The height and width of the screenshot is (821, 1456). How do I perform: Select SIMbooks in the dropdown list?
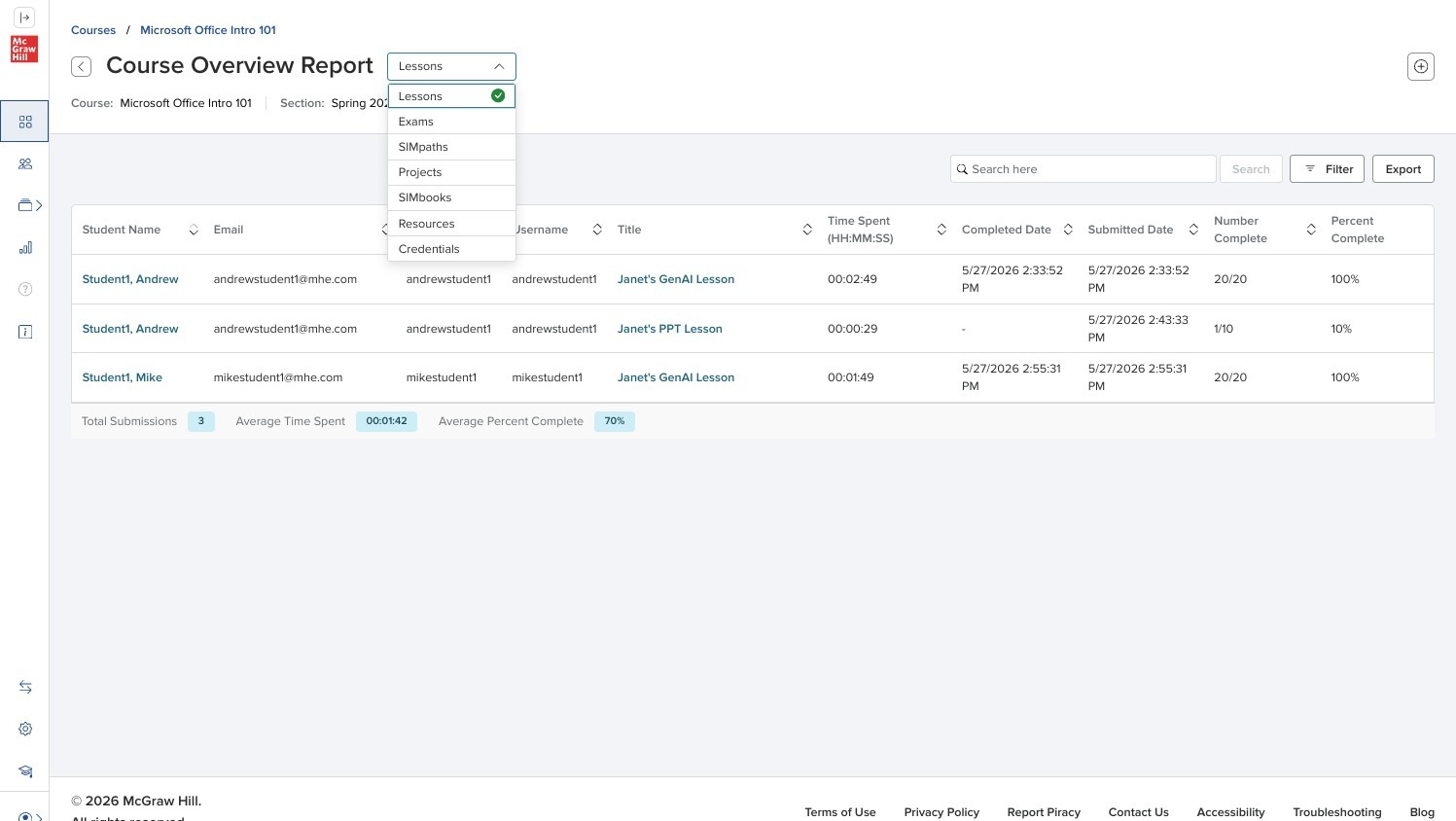451,197
